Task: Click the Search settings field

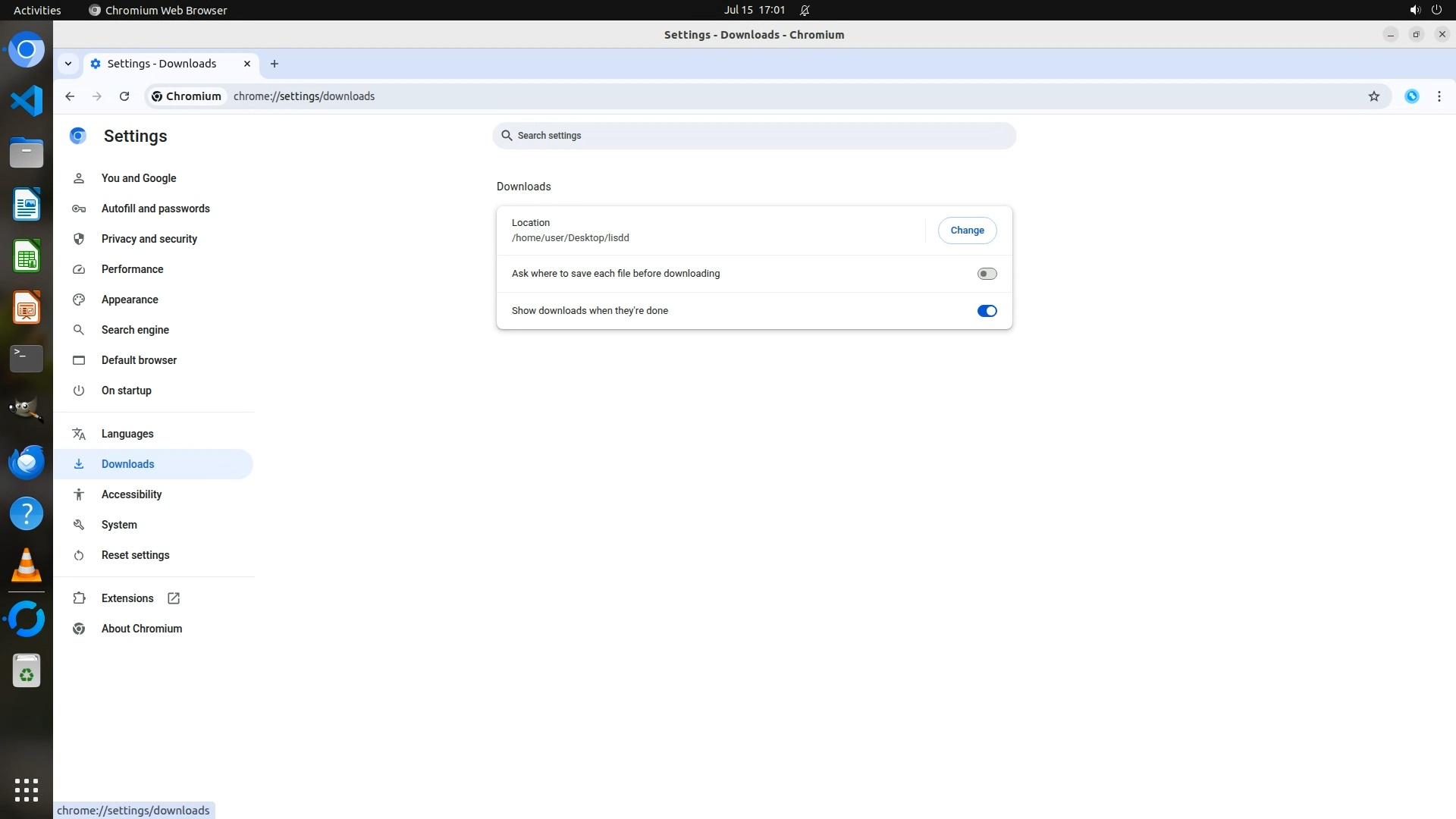Action: pyautogui.click(x=754, y=136)
